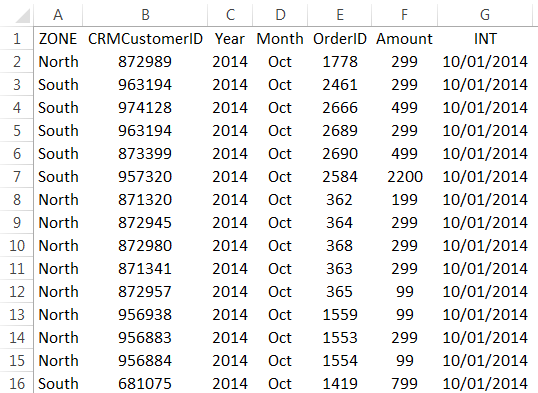Viewport: 538px width, 393px height.
Task: Click cell with customer ID 681075
Action: coord(145,384)
